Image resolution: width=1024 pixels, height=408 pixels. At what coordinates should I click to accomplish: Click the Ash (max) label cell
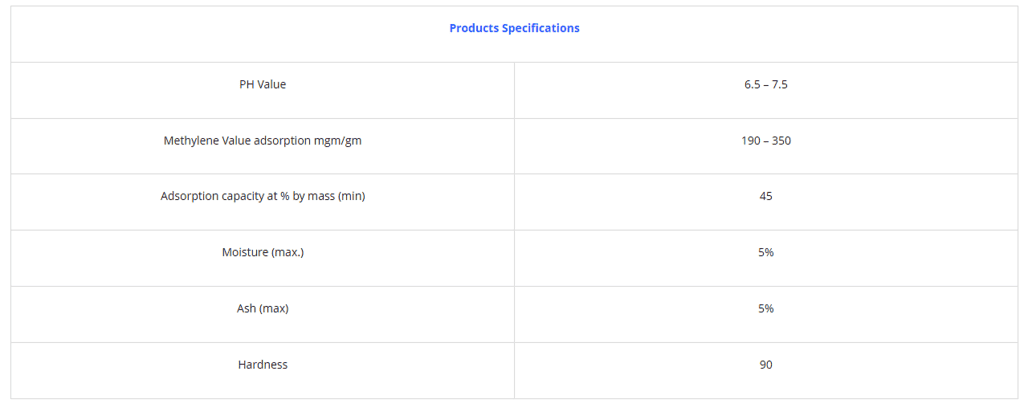[x=262, y=309]
